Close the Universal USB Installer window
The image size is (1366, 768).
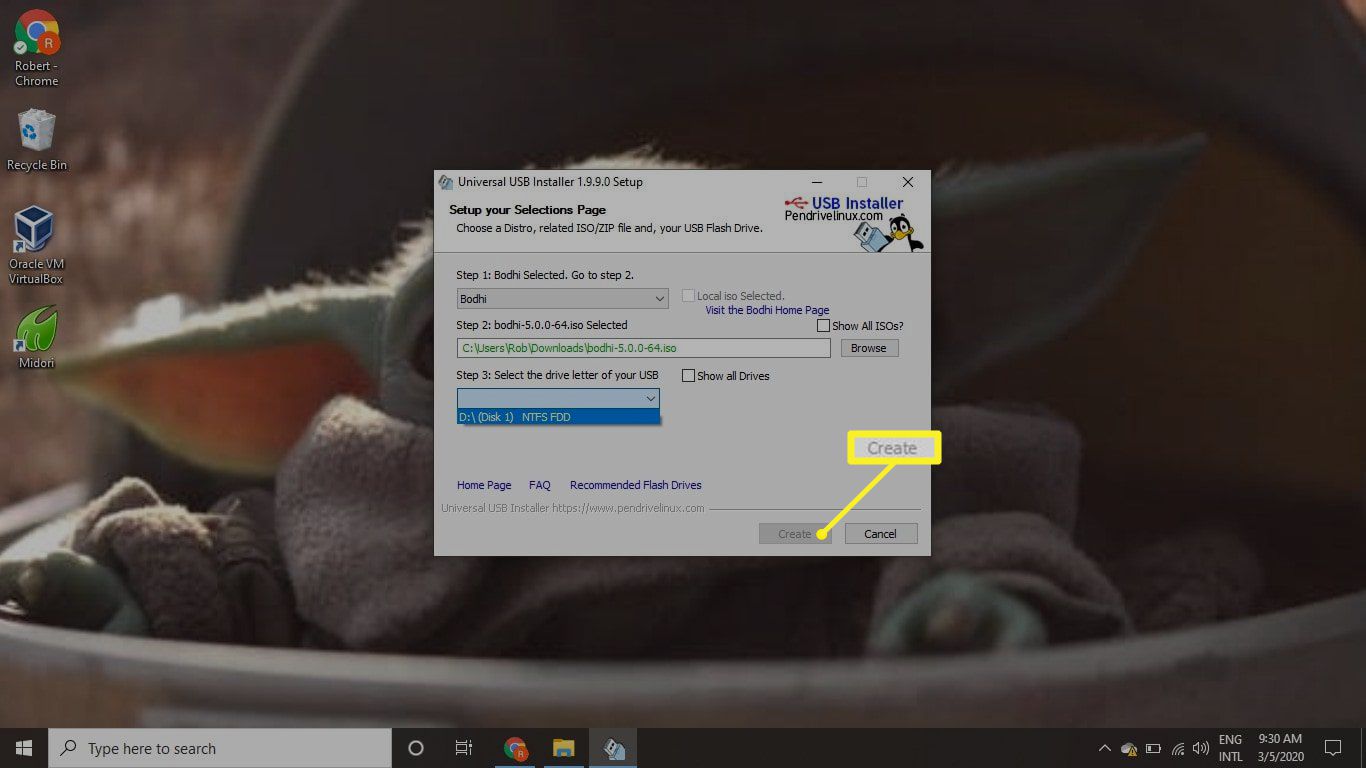(x=907, y=182)
